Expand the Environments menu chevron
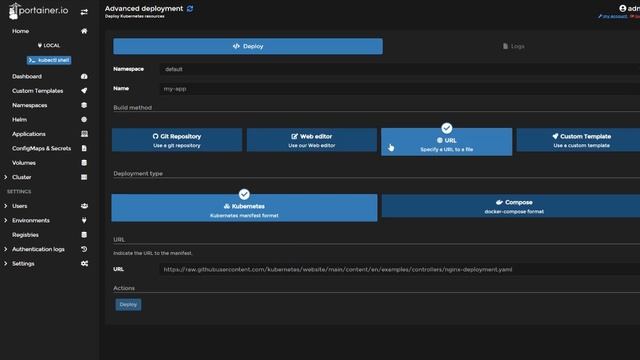 [6, 220]
